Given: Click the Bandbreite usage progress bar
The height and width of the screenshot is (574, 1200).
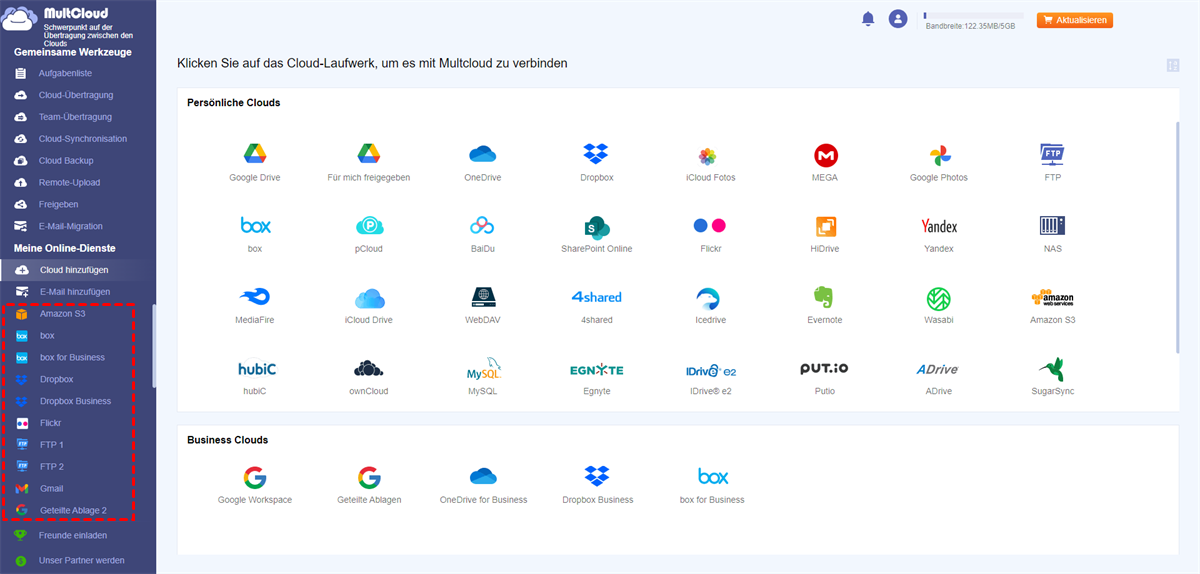Looking at the screenshot, I should tap(973, 16).
